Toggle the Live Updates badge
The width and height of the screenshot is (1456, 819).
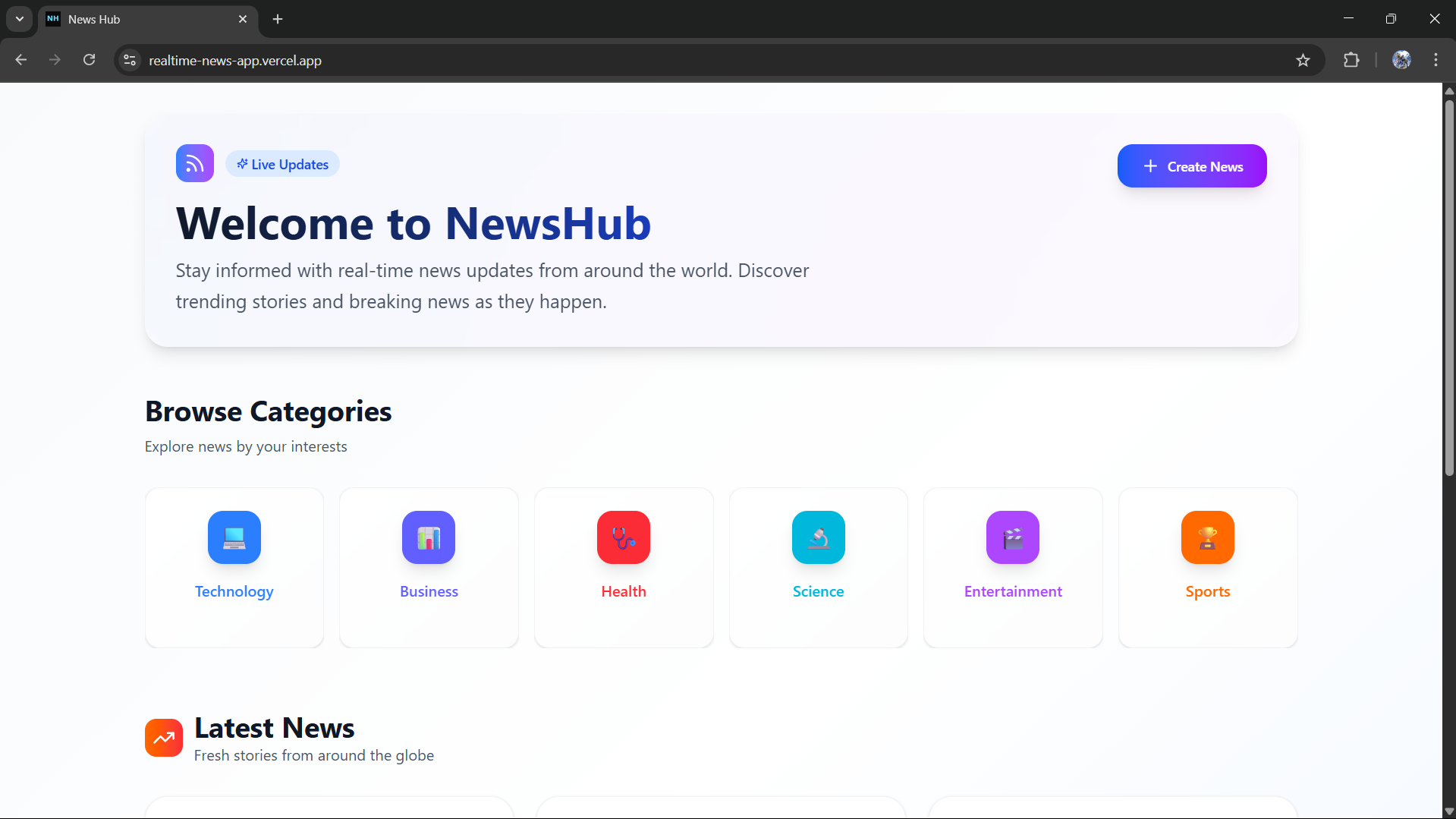pyautogui.click(x=281, y=164)
